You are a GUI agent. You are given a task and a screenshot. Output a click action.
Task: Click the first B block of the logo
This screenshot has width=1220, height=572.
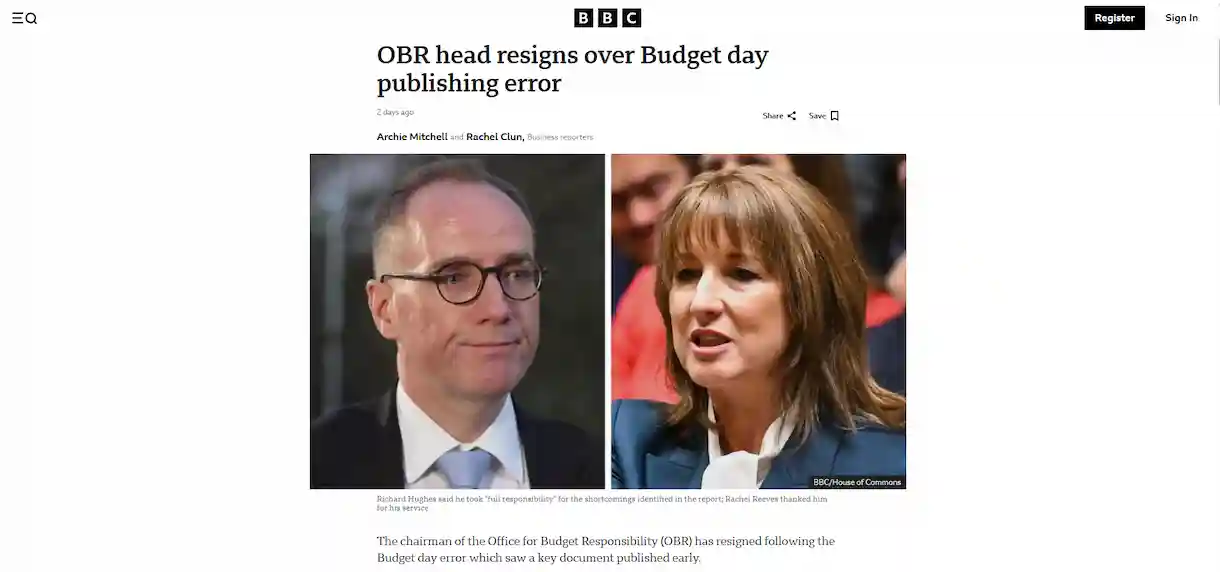[x=583, y=18]
